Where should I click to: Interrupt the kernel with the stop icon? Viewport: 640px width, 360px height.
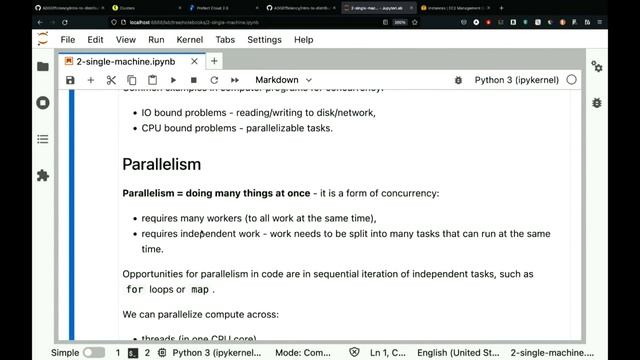[193, 80]
